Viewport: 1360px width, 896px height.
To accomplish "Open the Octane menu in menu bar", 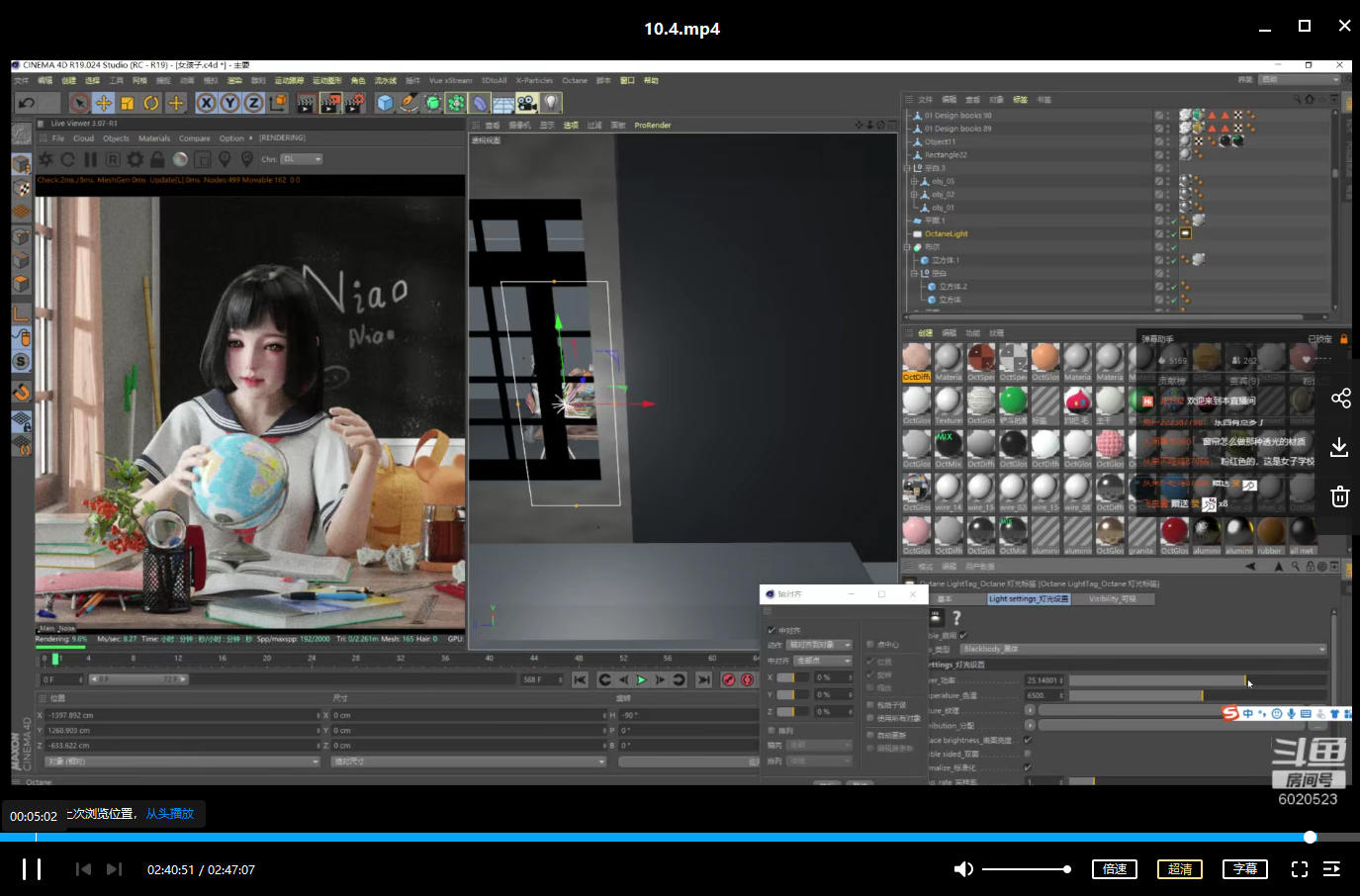I will [574, 81].
